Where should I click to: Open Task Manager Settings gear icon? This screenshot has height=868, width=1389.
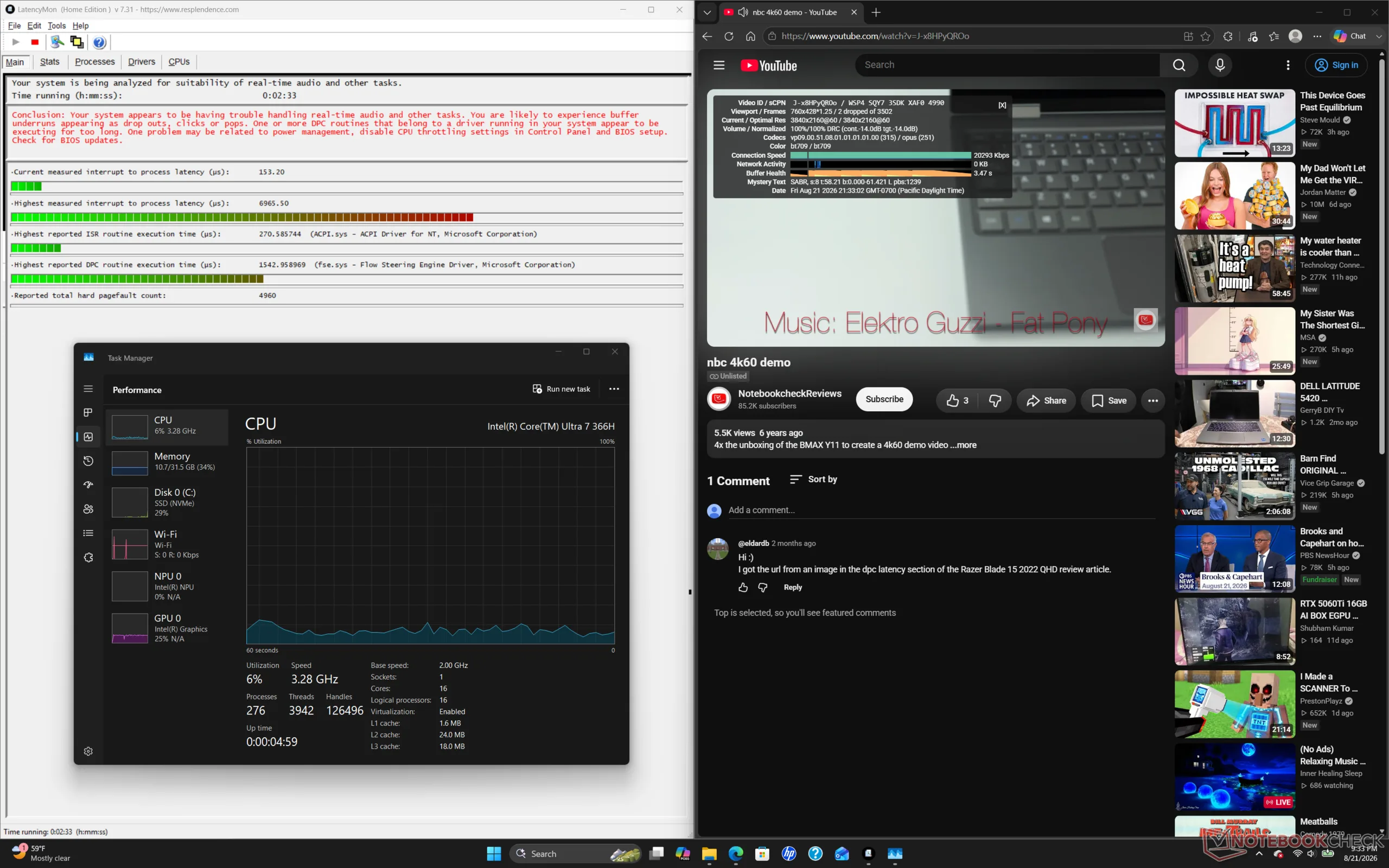tap(88, 751)
